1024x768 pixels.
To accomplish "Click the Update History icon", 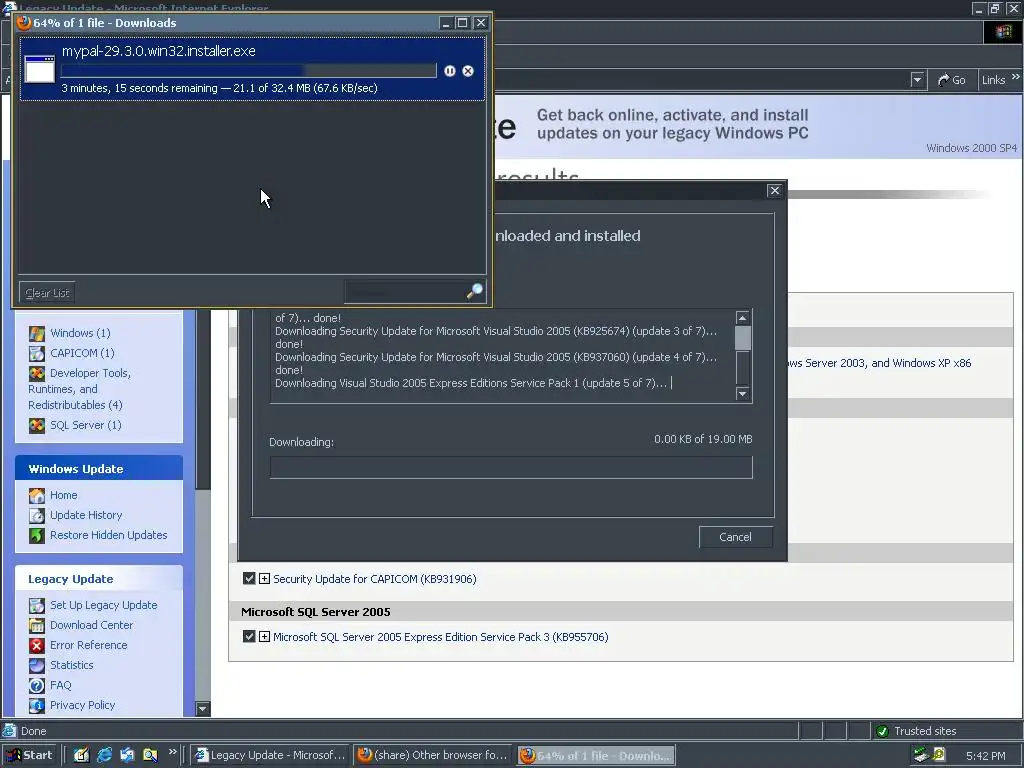I will 37,515.
